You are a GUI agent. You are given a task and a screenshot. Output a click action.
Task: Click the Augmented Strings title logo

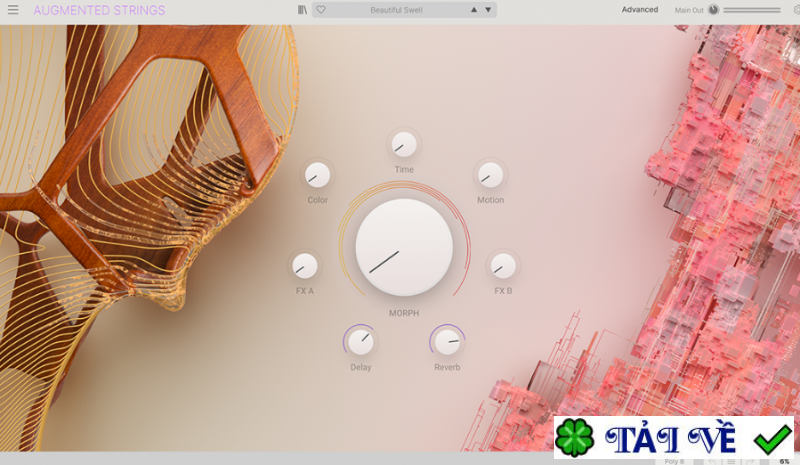[99, 10]
